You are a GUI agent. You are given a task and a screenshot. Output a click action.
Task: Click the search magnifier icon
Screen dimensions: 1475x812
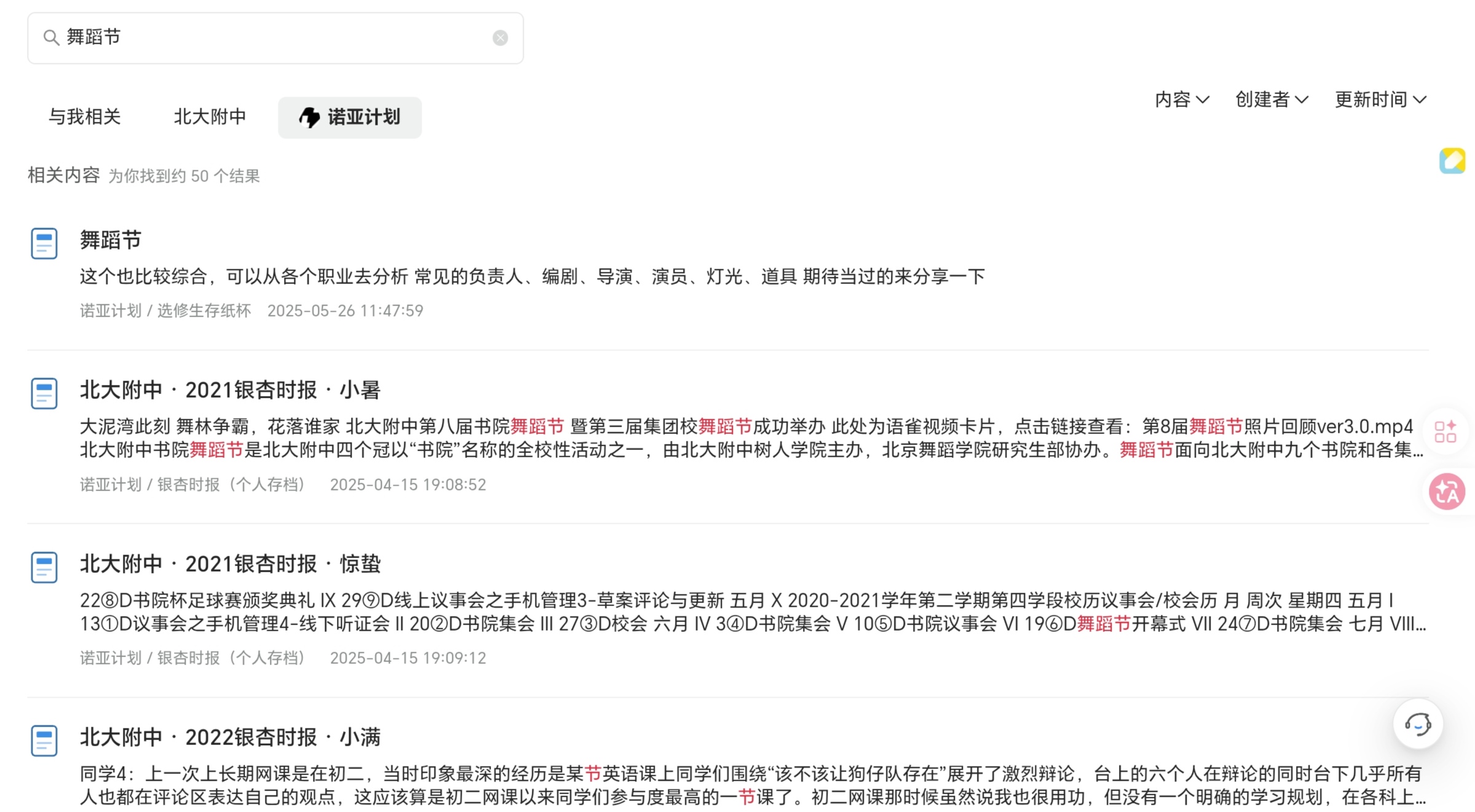click(x=51, y=37)
